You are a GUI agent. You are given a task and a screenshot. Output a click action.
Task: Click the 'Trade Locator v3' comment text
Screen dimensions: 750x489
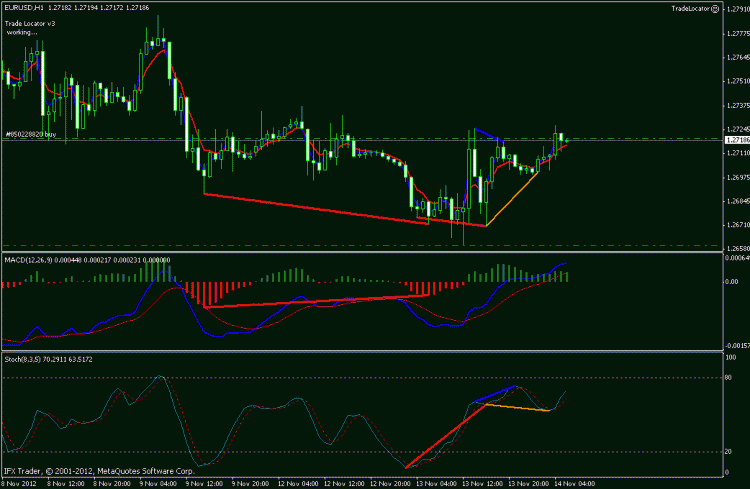pos(30,23)
